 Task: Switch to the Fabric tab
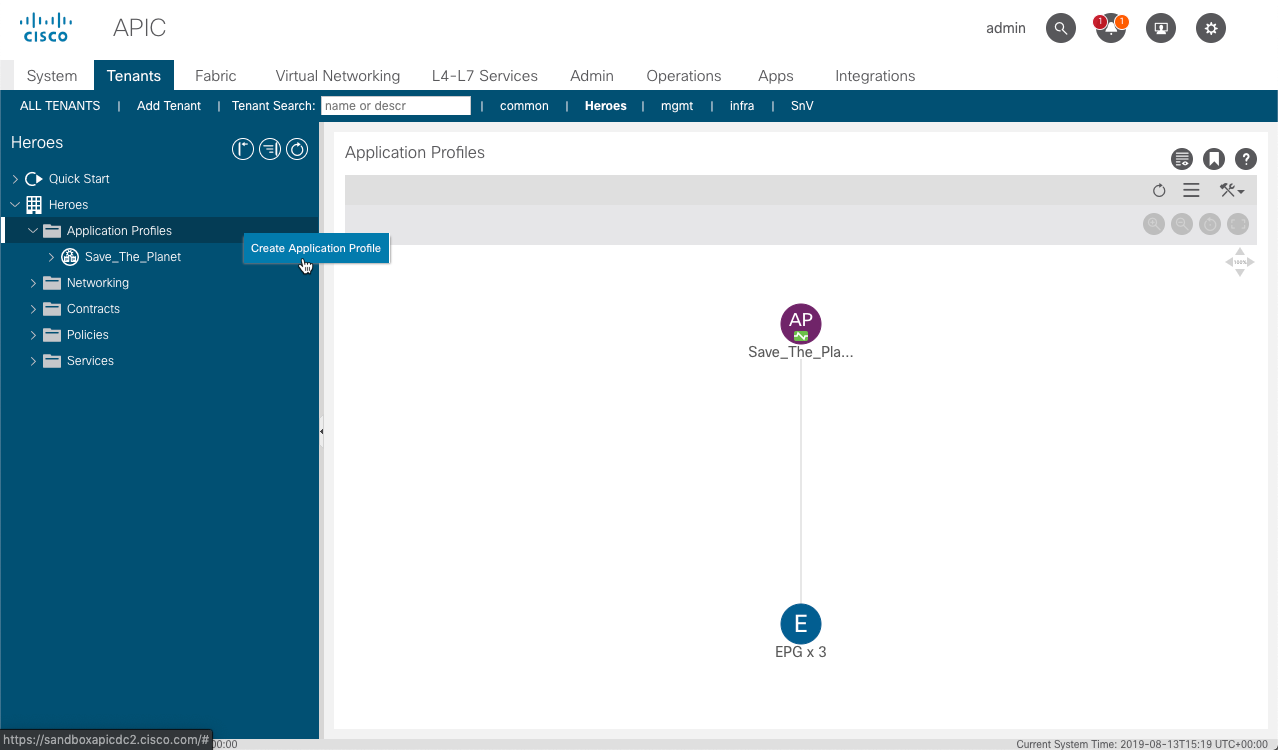(215, 75)
